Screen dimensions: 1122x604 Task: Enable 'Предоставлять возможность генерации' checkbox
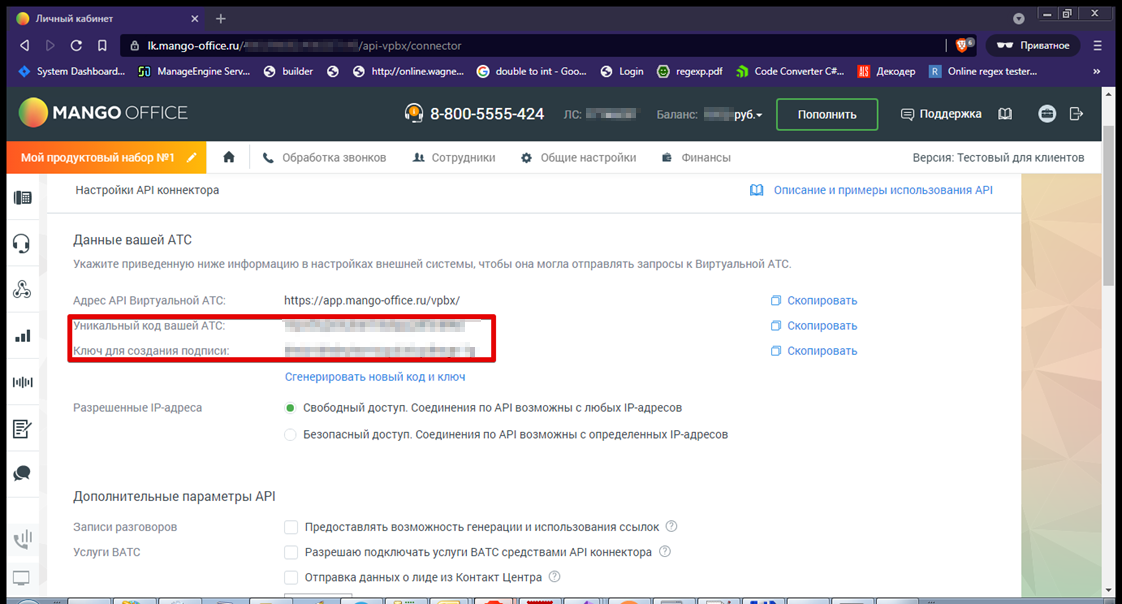(x=291, y=527)
